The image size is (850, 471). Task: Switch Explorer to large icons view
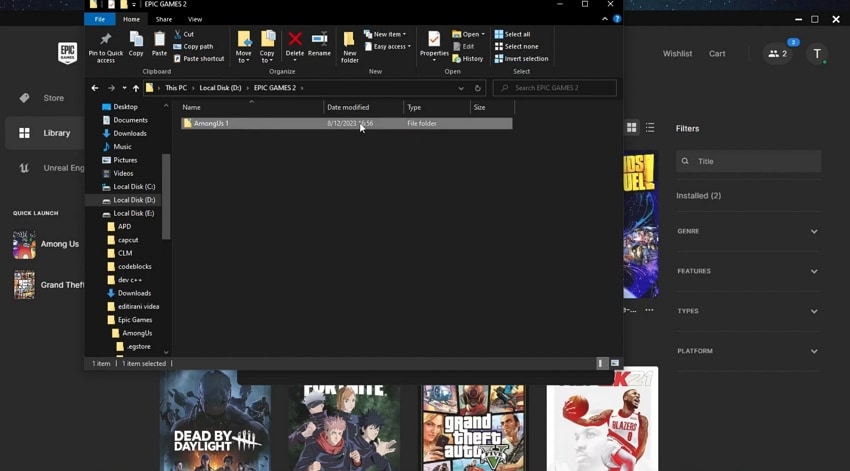click(615, 363)
